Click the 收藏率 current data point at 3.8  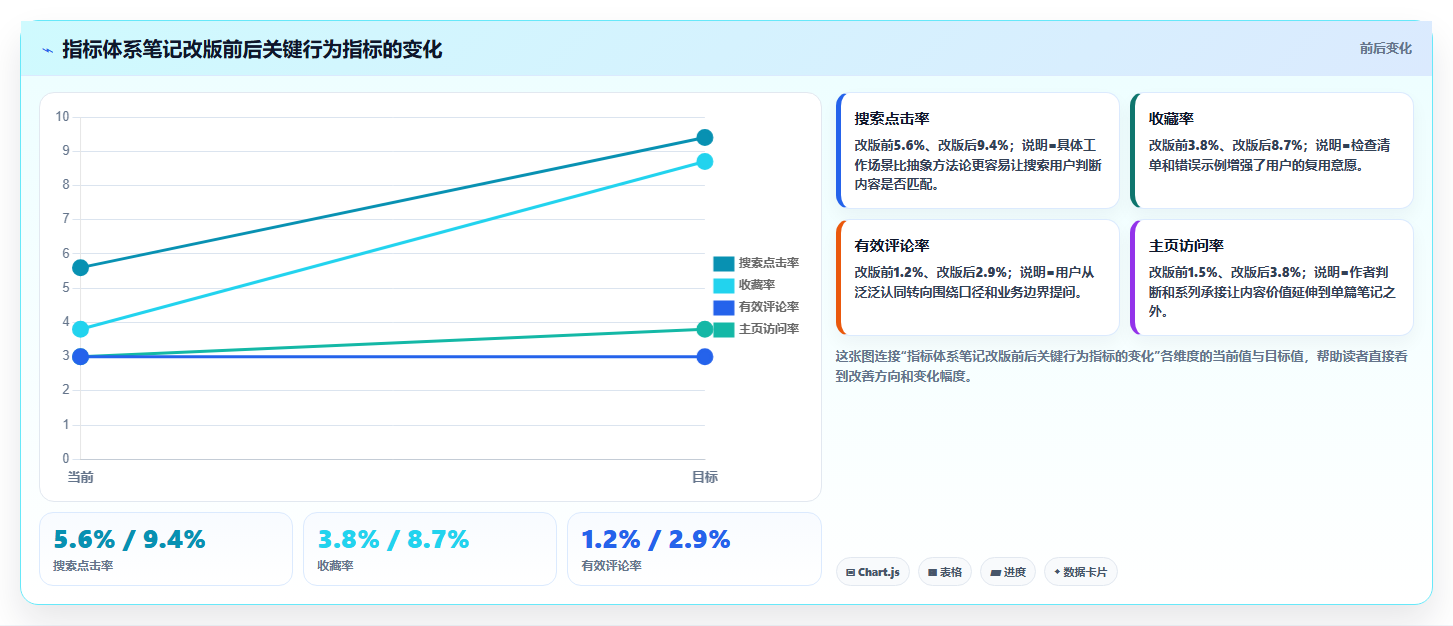point(81,329)
